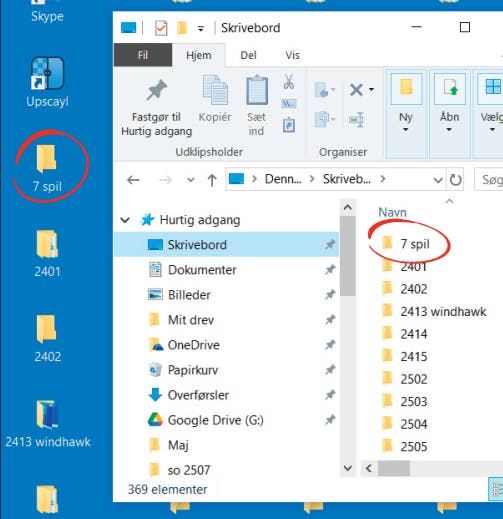Expand the address bar history dropdown
The height and width of the screenshot is (519, 503).
[438, 180]
